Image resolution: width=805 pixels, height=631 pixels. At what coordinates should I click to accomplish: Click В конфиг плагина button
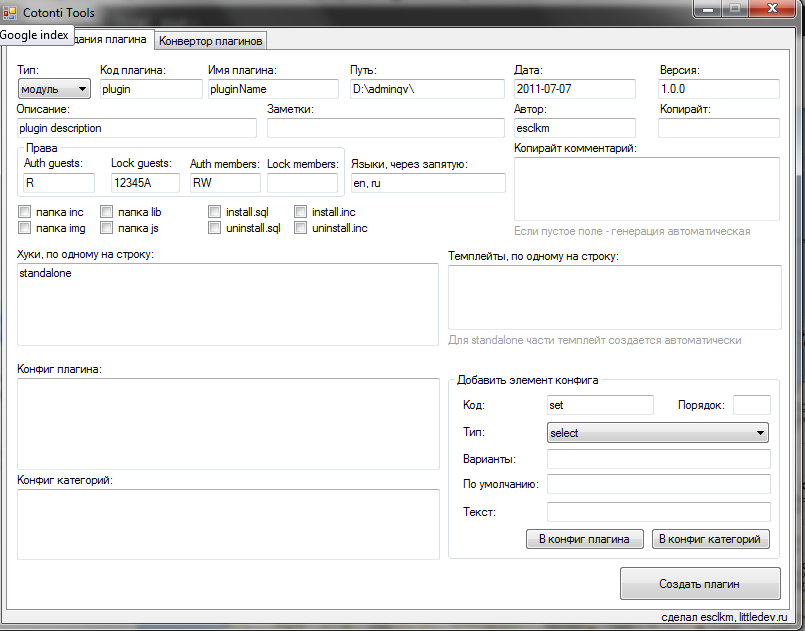584,539
